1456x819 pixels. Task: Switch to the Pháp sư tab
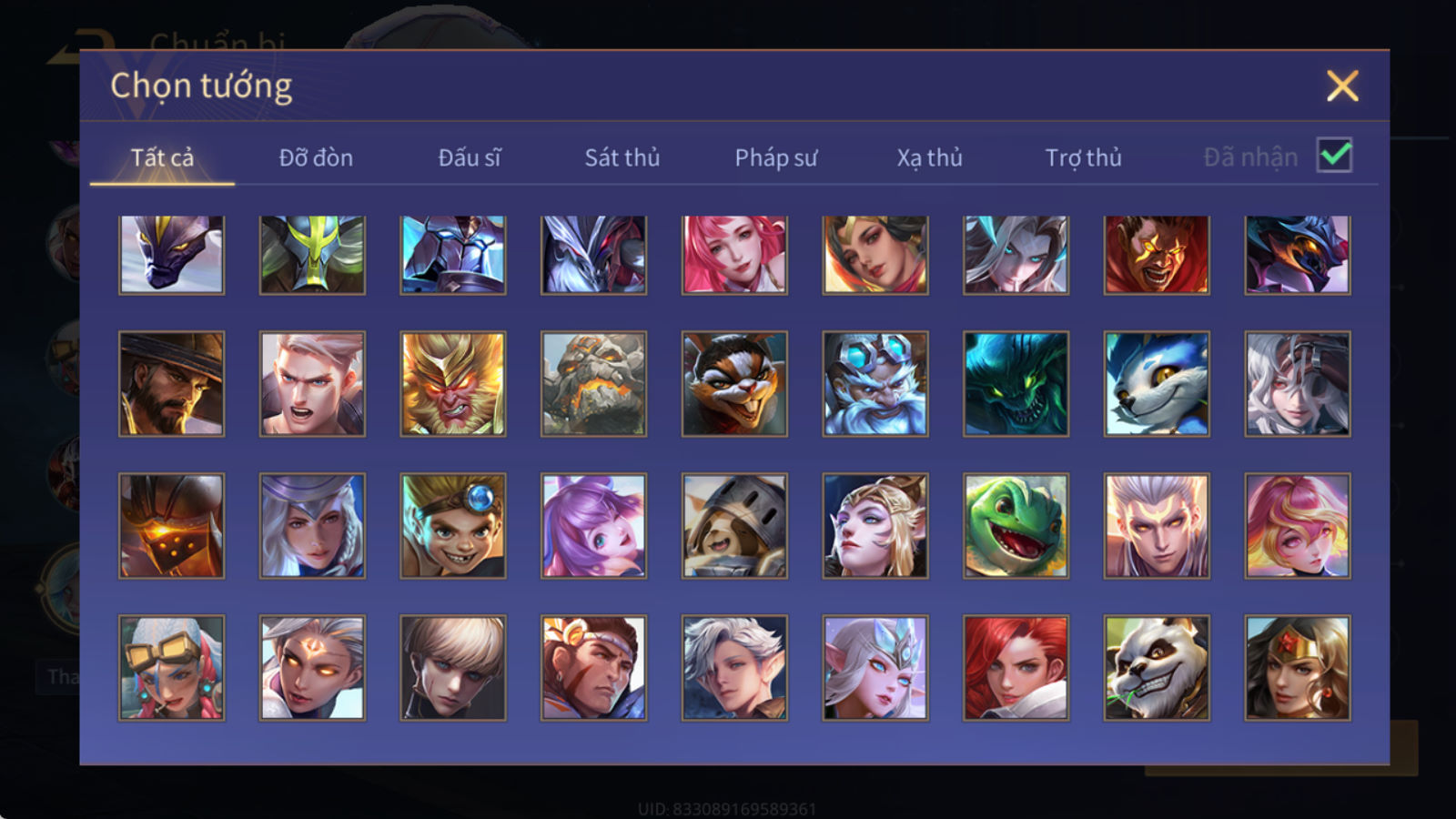pos(776,157)
